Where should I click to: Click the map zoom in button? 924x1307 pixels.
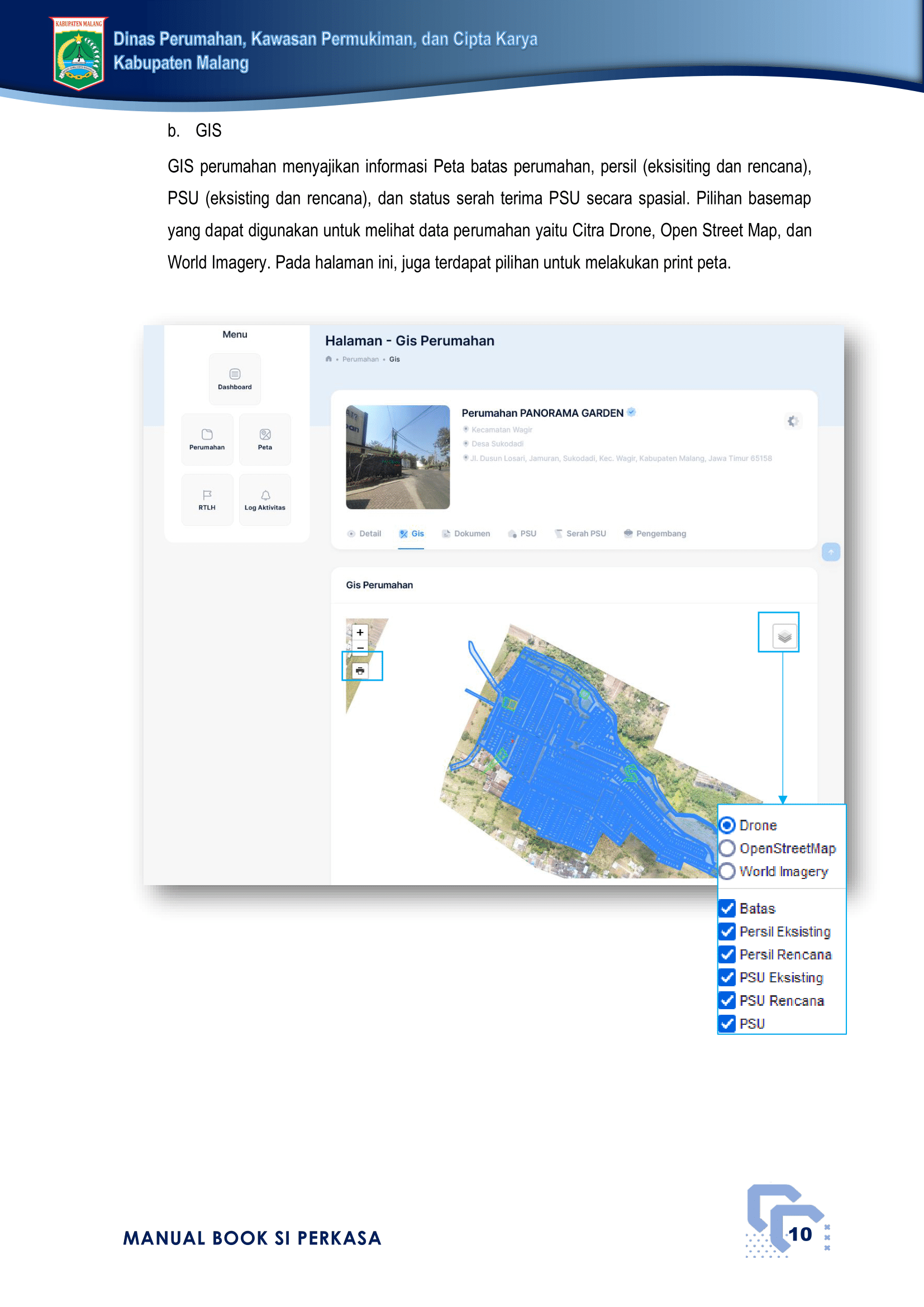tap(360, 633)
